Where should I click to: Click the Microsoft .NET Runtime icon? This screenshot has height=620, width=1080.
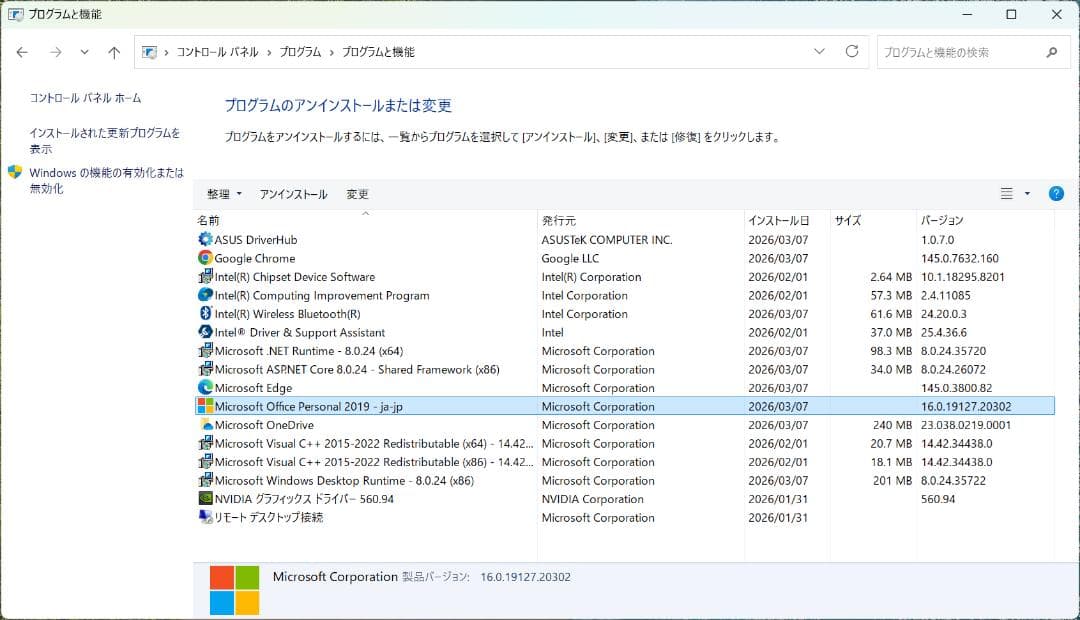point(205,351)
